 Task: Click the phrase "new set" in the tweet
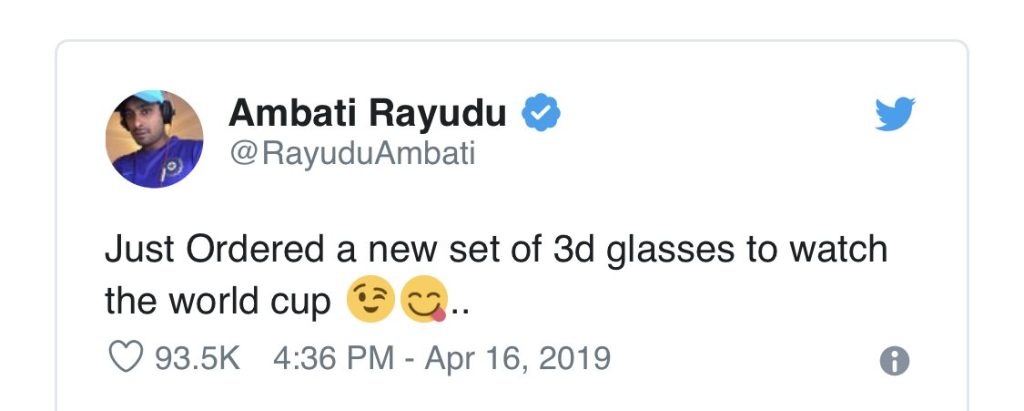pos(442,248)
